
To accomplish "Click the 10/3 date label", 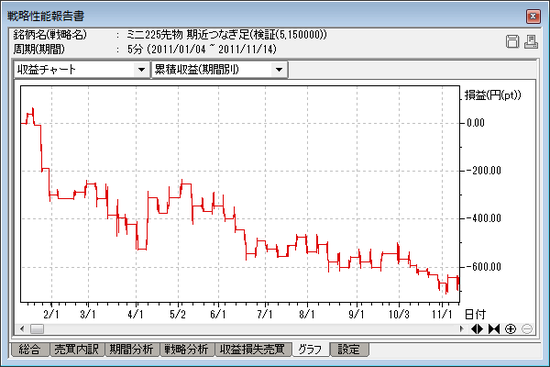I will (399, 314).
